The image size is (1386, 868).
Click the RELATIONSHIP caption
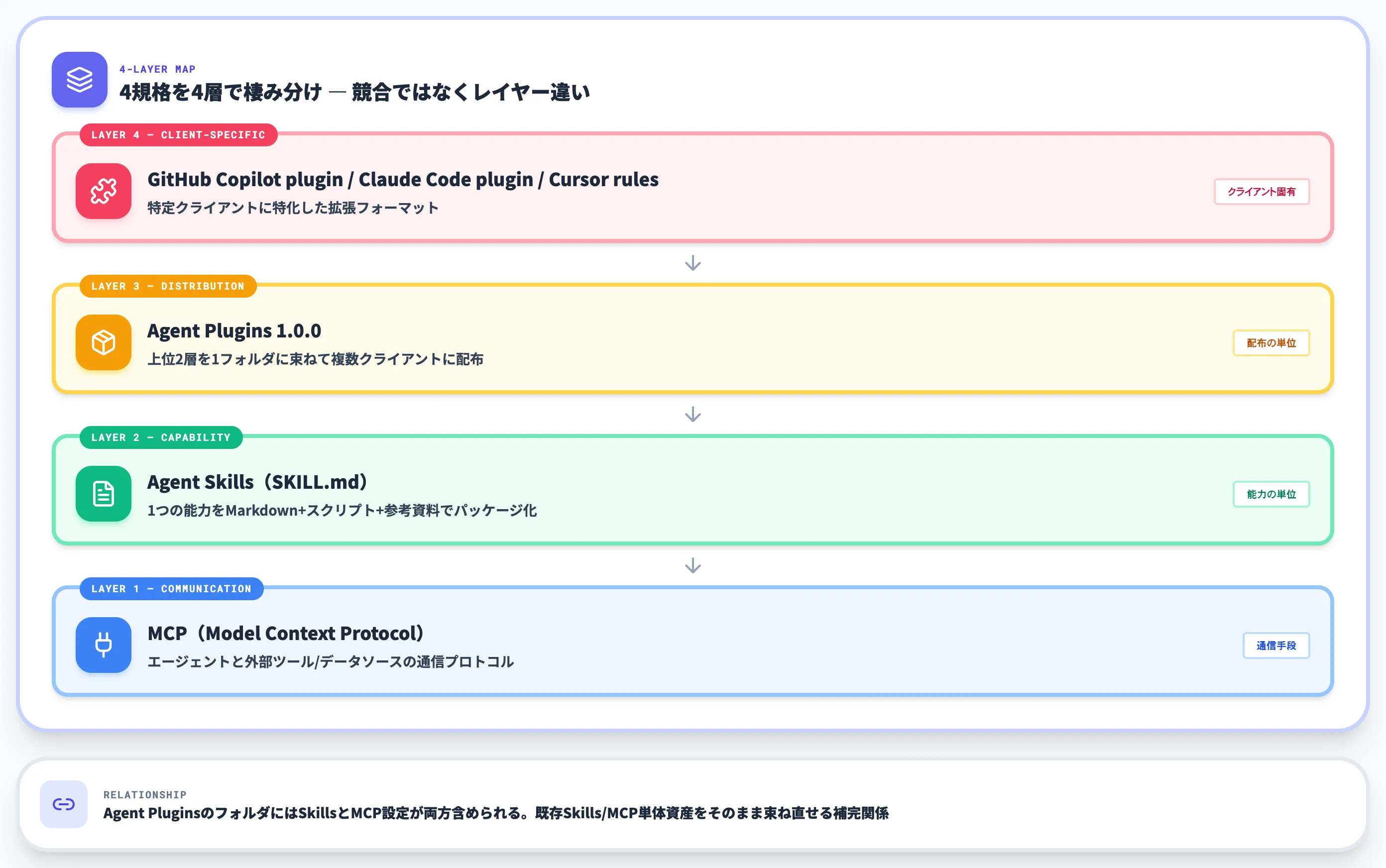pos(145,795)
